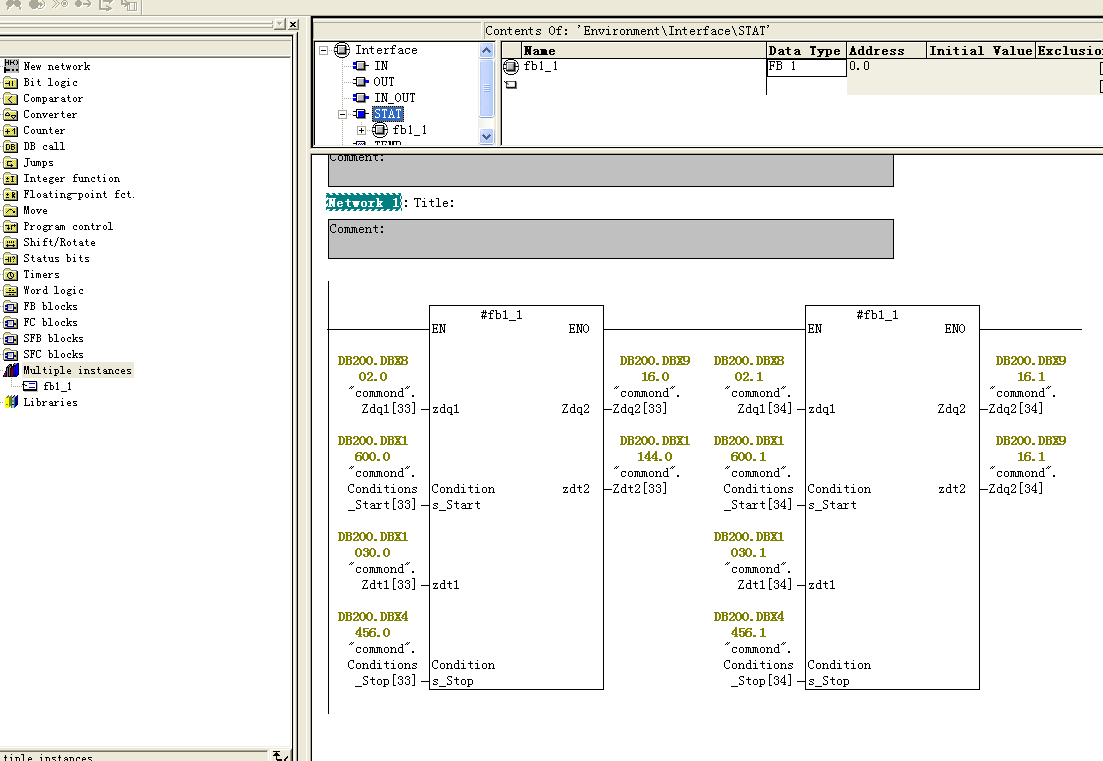The image size is (1103, 761).
Task: Click the FB 1 data type cell
Action: [x=806, y=67]
